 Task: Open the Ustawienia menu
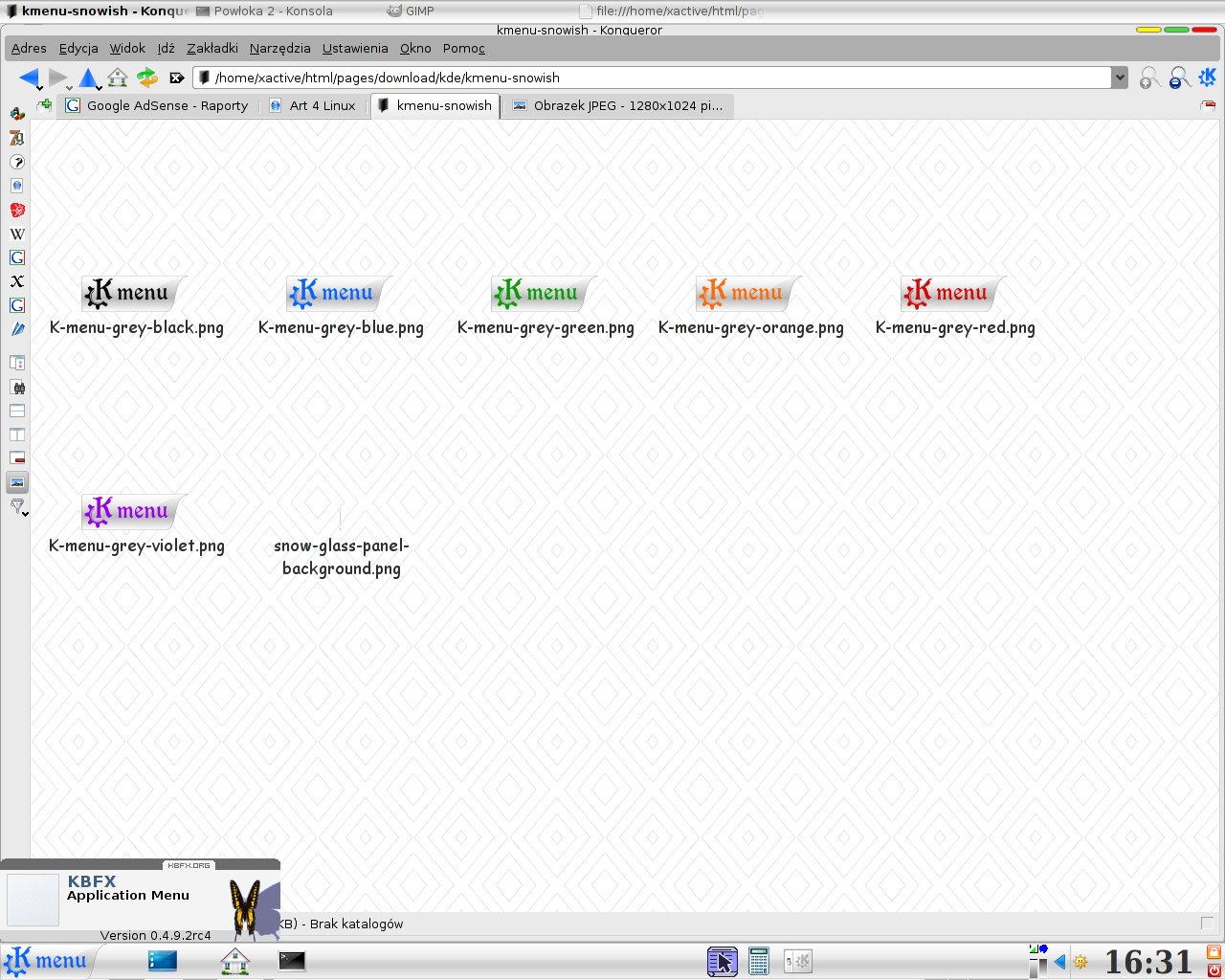[x=355, y=48]
